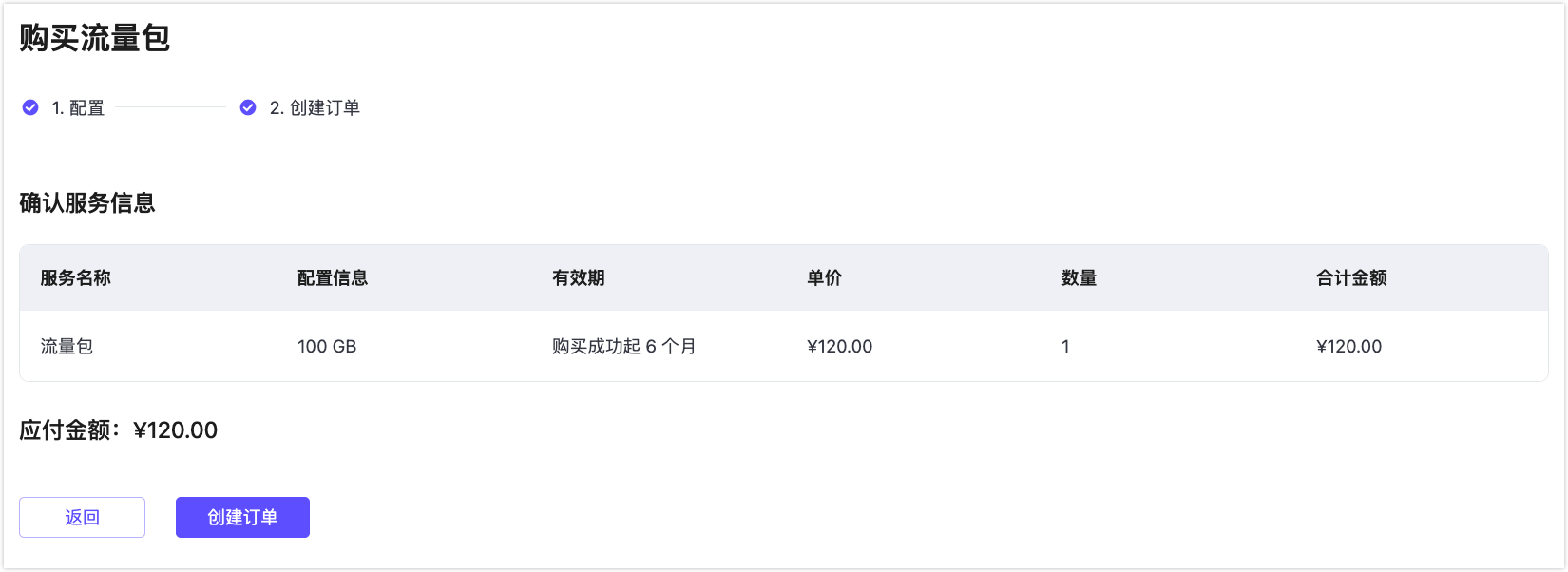Click the 流量包 service name cell

67,347
